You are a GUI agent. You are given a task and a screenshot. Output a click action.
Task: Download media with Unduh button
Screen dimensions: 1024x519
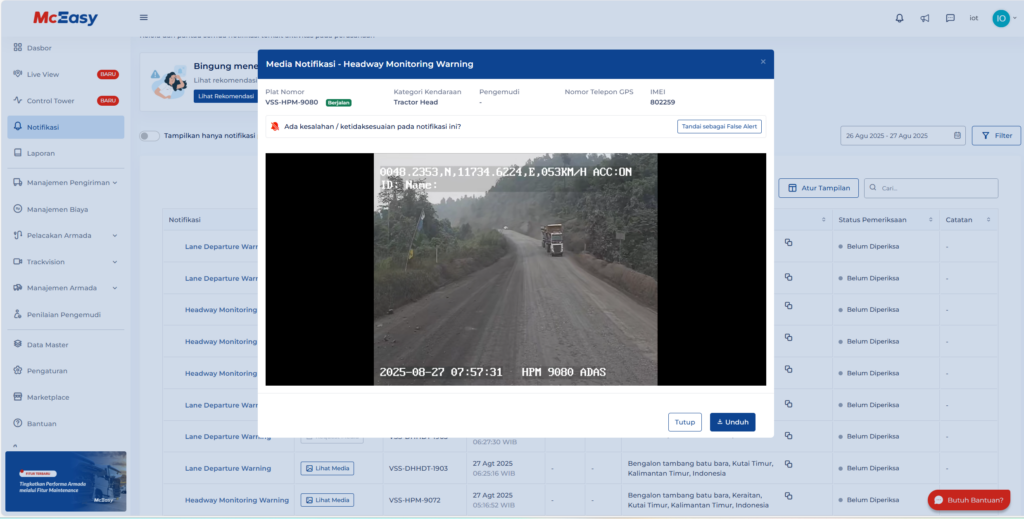tap(733, 422)
